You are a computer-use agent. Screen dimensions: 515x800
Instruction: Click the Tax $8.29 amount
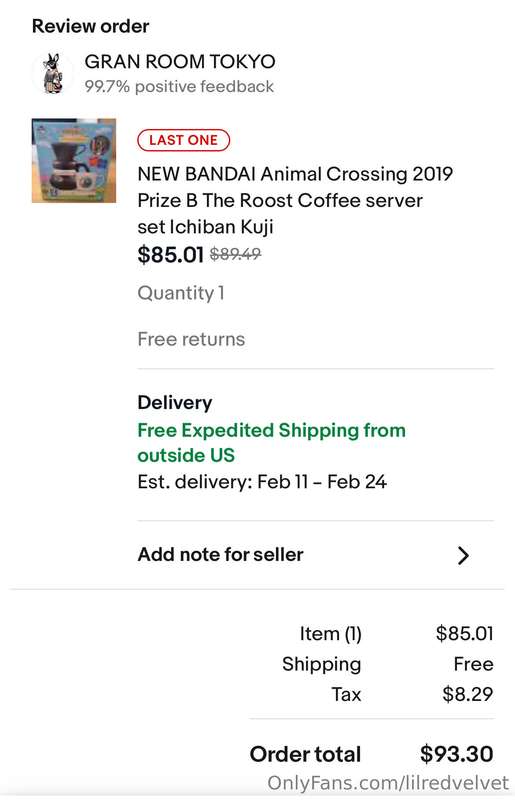(468, 694)
